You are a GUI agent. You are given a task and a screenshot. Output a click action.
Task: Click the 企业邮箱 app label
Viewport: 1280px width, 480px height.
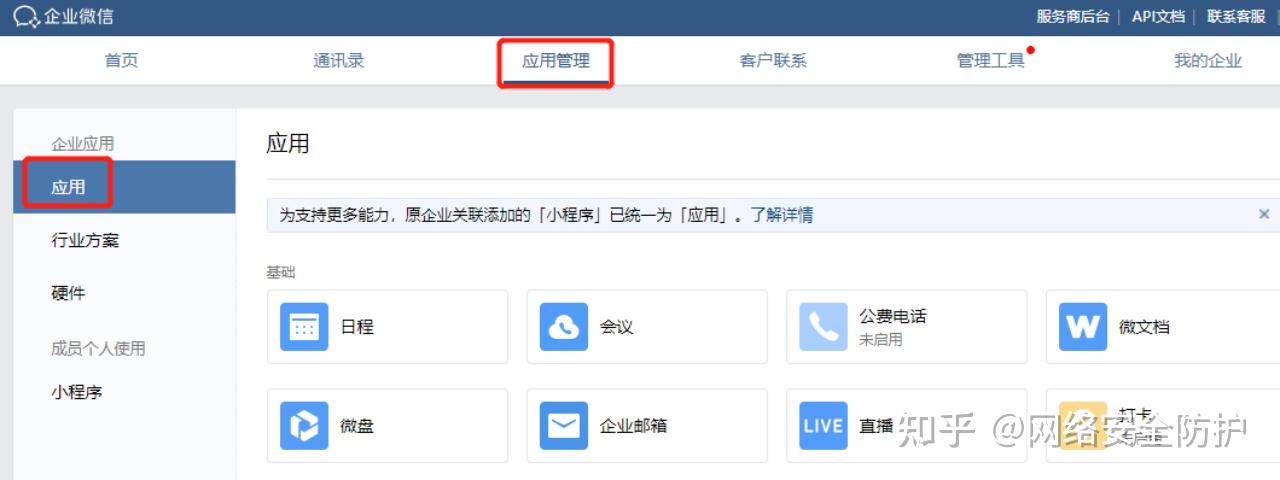point(633,426)
